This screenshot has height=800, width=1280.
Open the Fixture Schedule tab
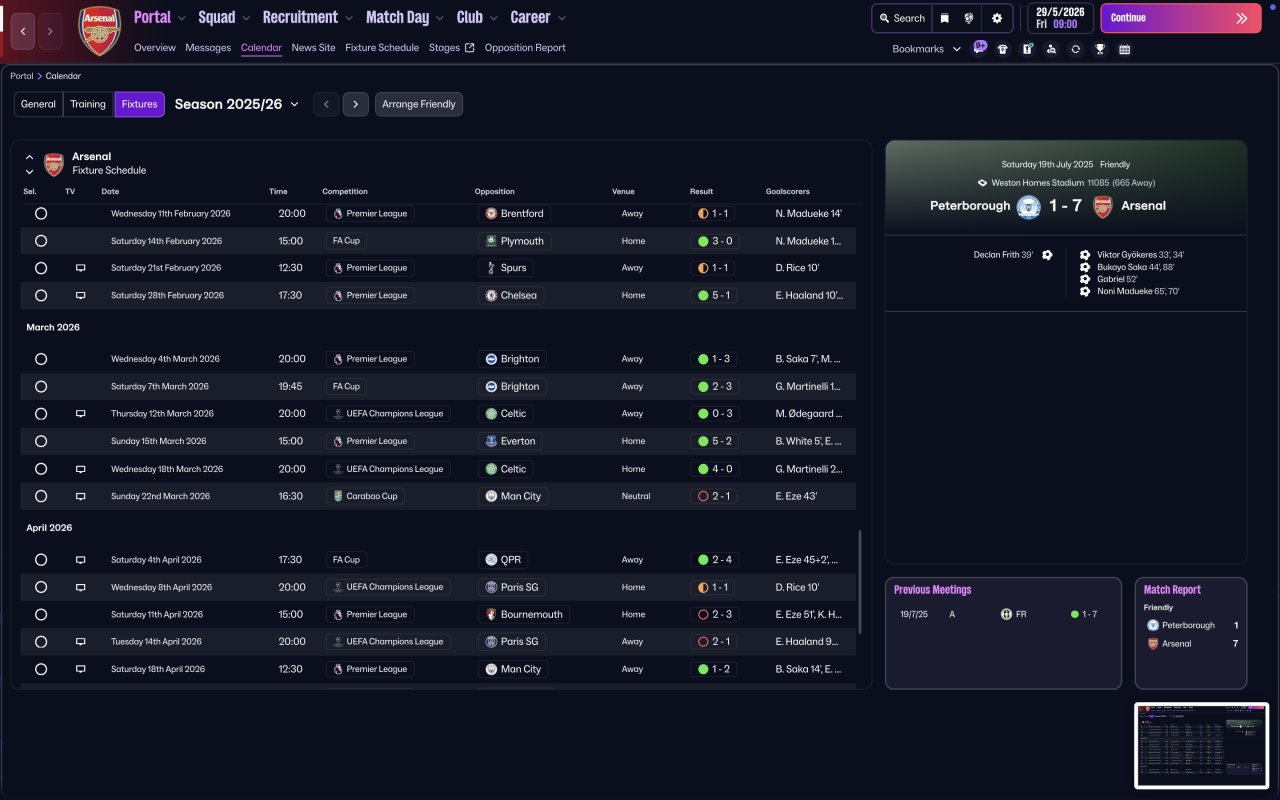tap(382, 48)
